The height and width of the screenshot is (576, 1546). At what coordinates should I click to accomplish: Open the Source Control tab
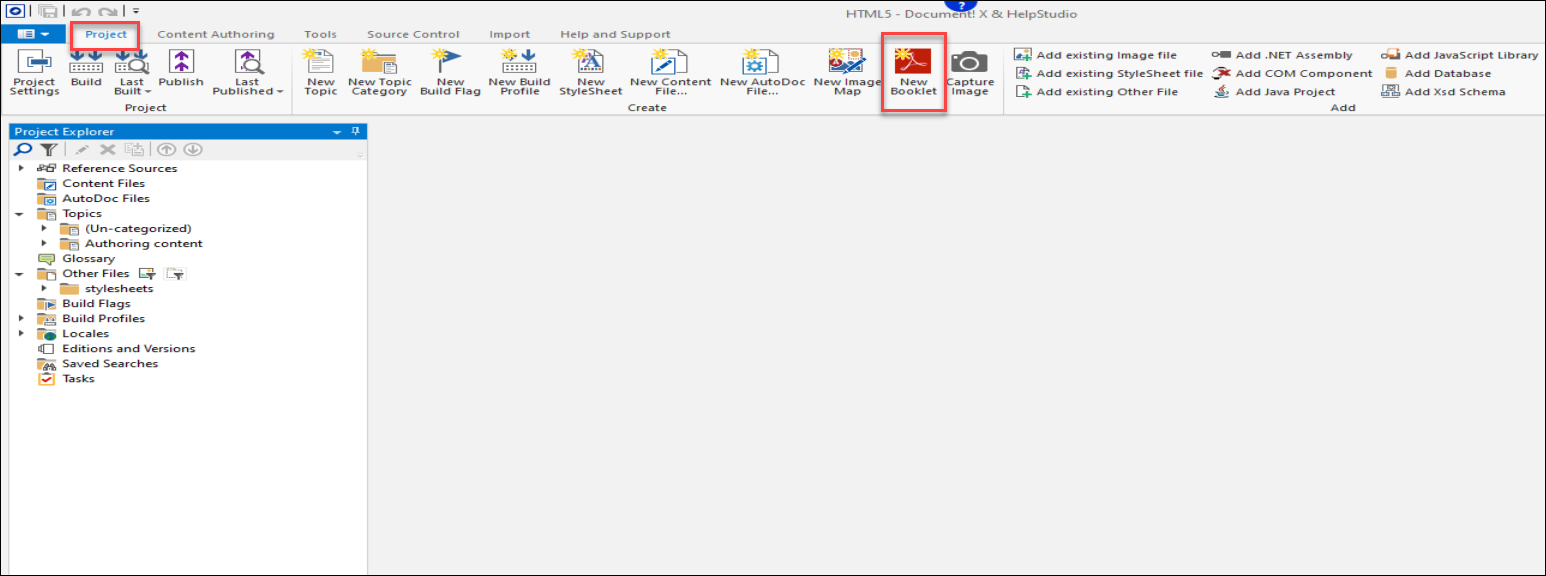coord(413,34)
